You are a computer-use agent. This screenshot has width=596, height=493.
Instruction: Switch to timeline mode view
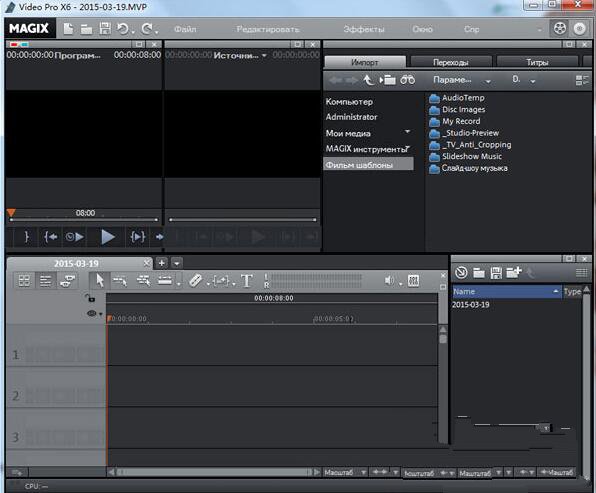click(46, 281)
